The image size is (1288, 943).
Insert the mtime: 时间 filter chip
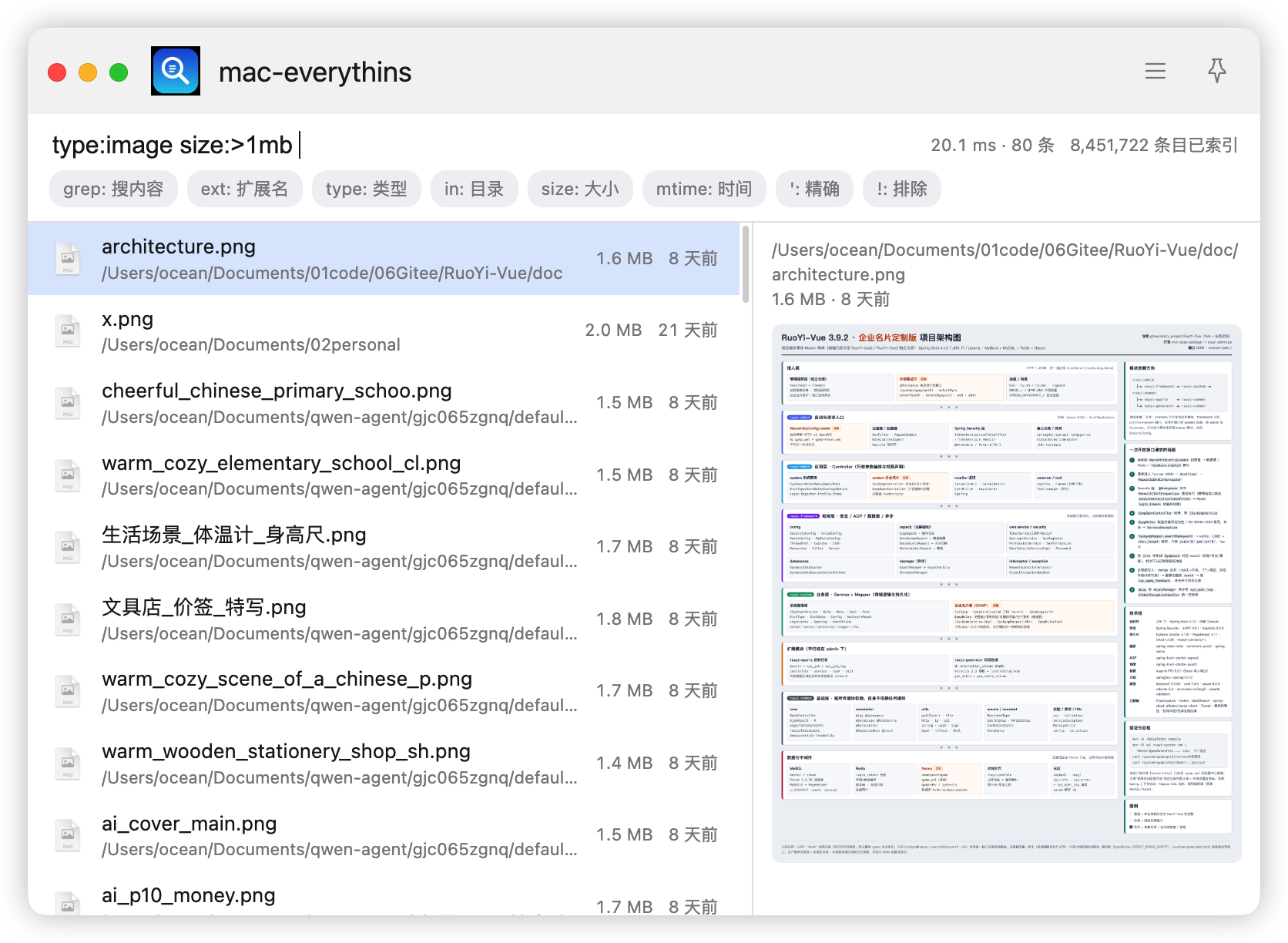click(x=704, y=189)
